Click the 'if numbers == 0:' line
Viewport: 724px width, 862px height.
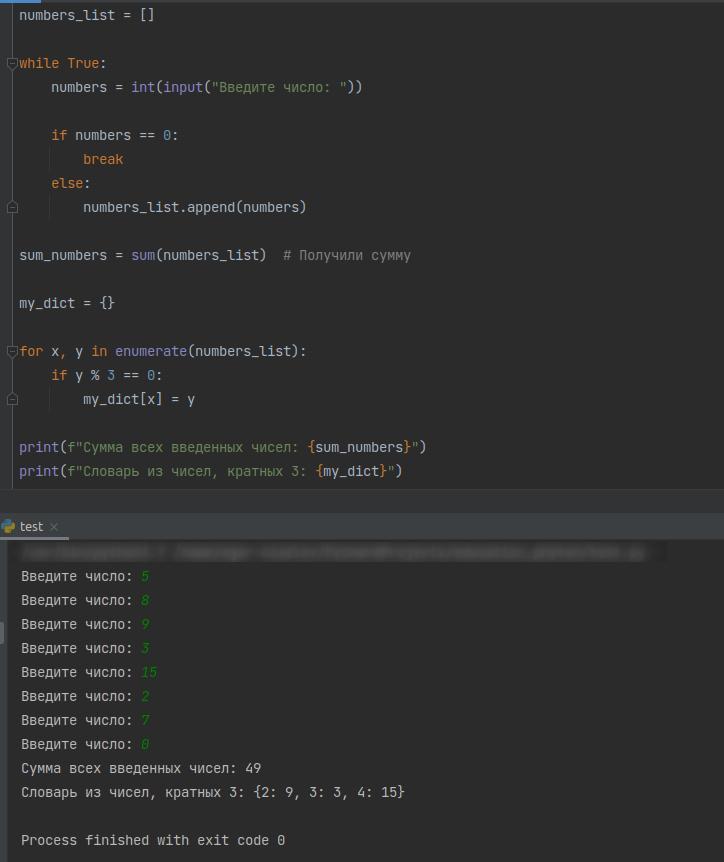pos(115,135)
